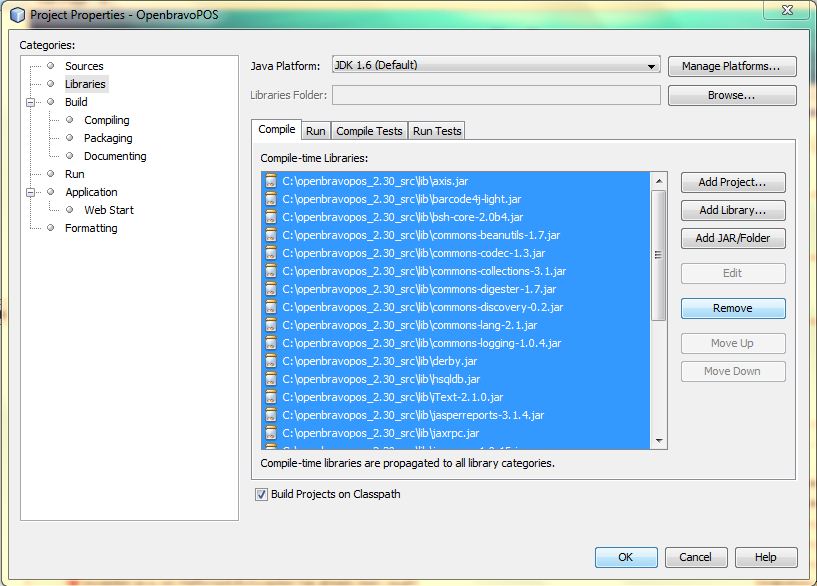Viewport: 817px width, 586px height.
Task: Select the hsqldb.jar library entry
Action: [456, 379]
